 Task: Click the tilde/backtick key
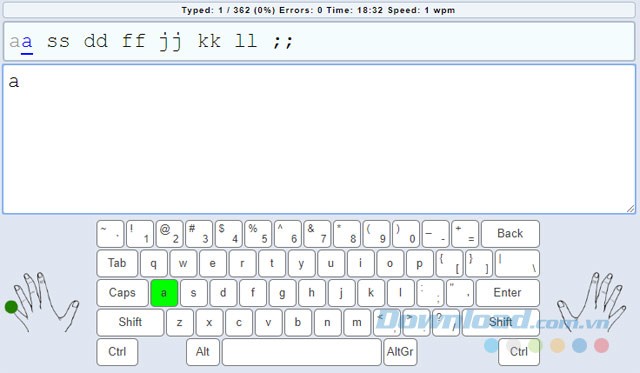pos(110,234)
